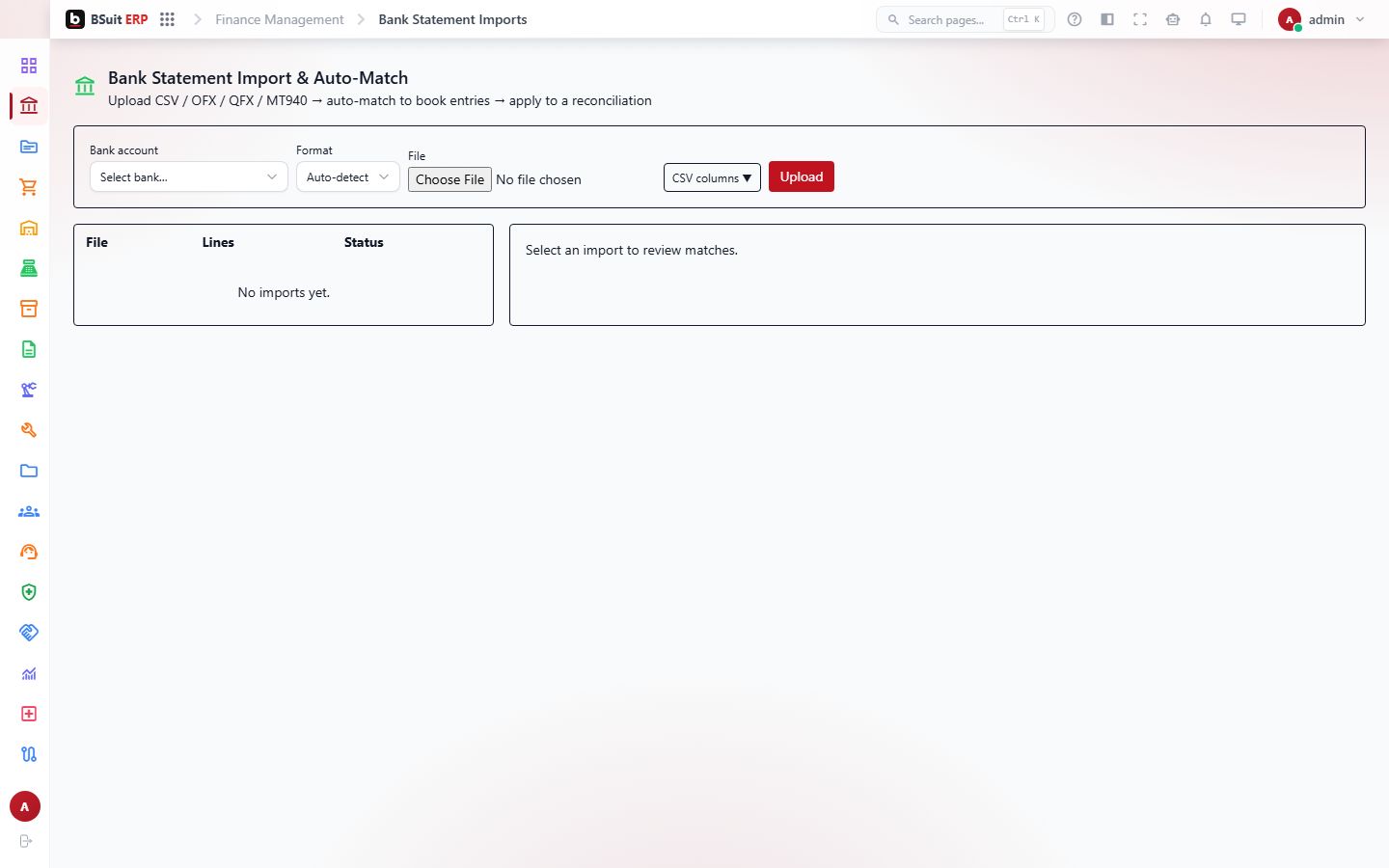The height and width of the screenshot is (868, 1389).
Task: Open the dashboard grid icon in sidebar
Action: click(29, 66)
